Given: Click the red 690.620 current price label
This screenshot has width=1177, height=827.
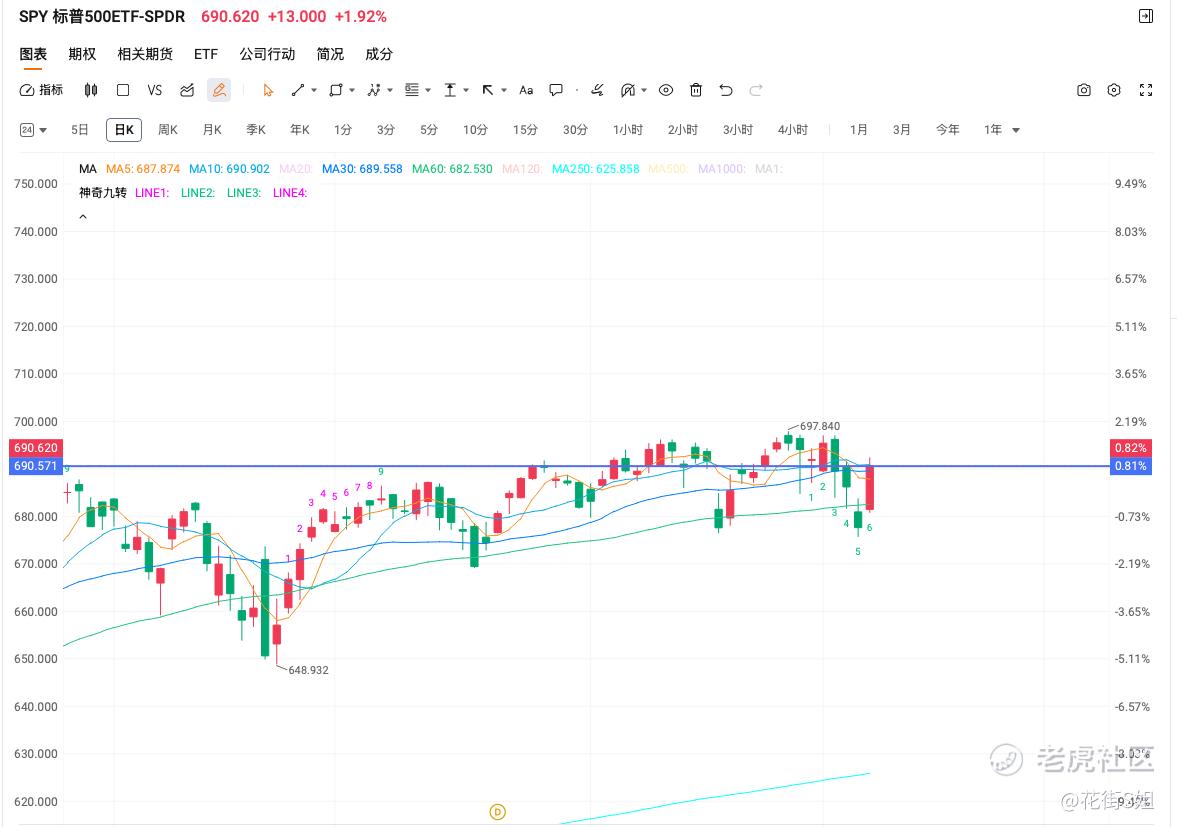Looking at the screenshot, I should tap(35, 448).
